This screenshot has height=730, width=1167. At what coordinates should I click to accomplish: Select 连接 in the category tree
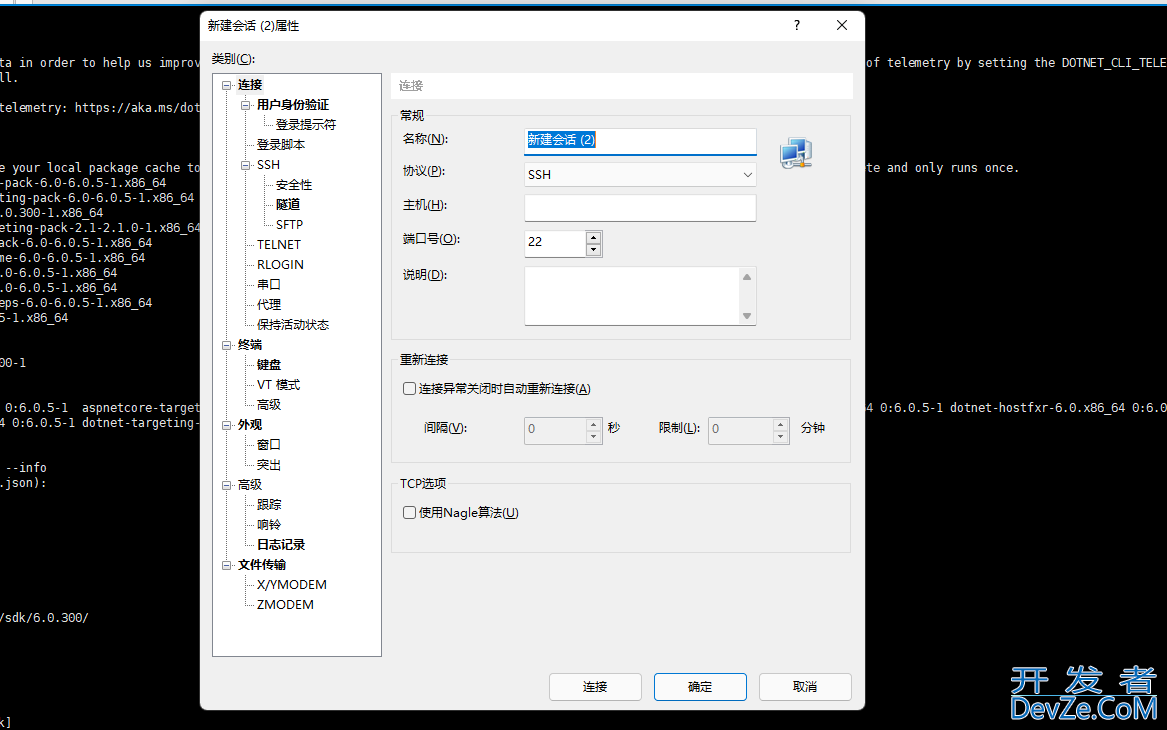[250, 85]
